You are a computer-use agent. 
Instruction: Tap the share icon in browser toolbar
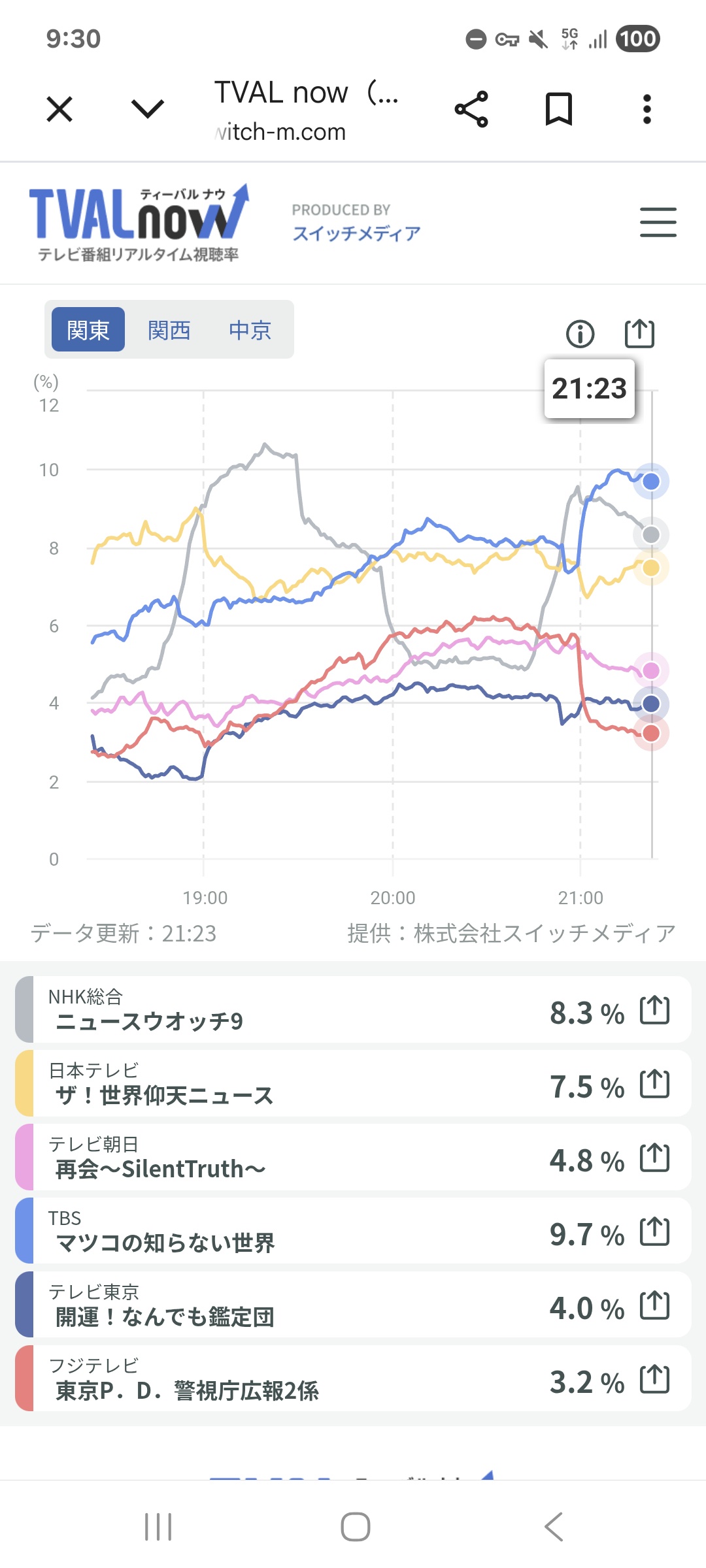point(471,108)
